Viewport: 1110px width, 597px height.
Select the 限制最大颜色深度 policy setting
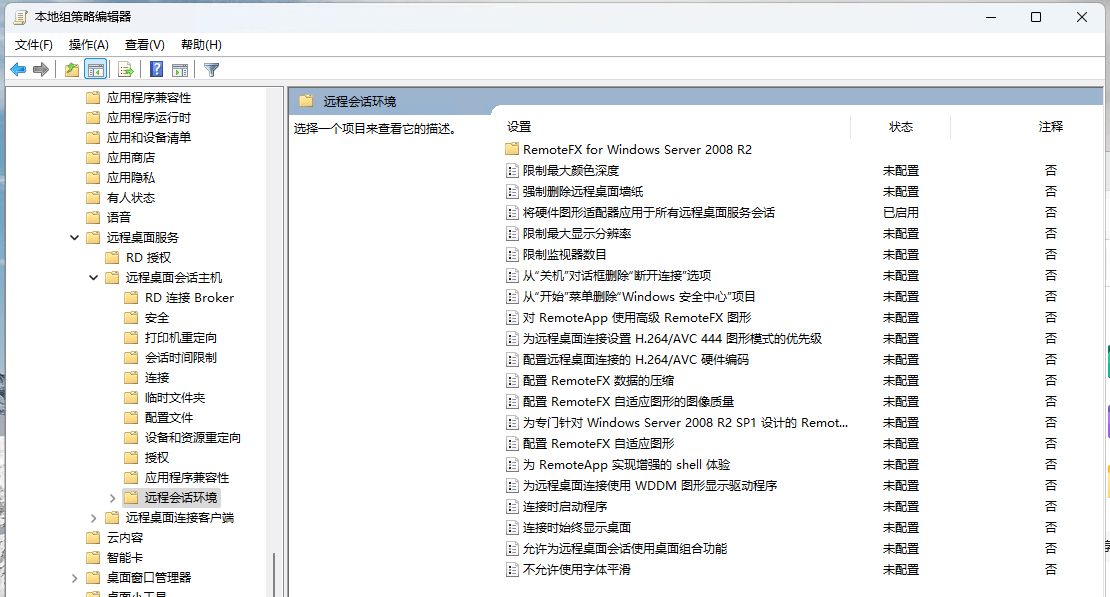click(x=570, y=171)
